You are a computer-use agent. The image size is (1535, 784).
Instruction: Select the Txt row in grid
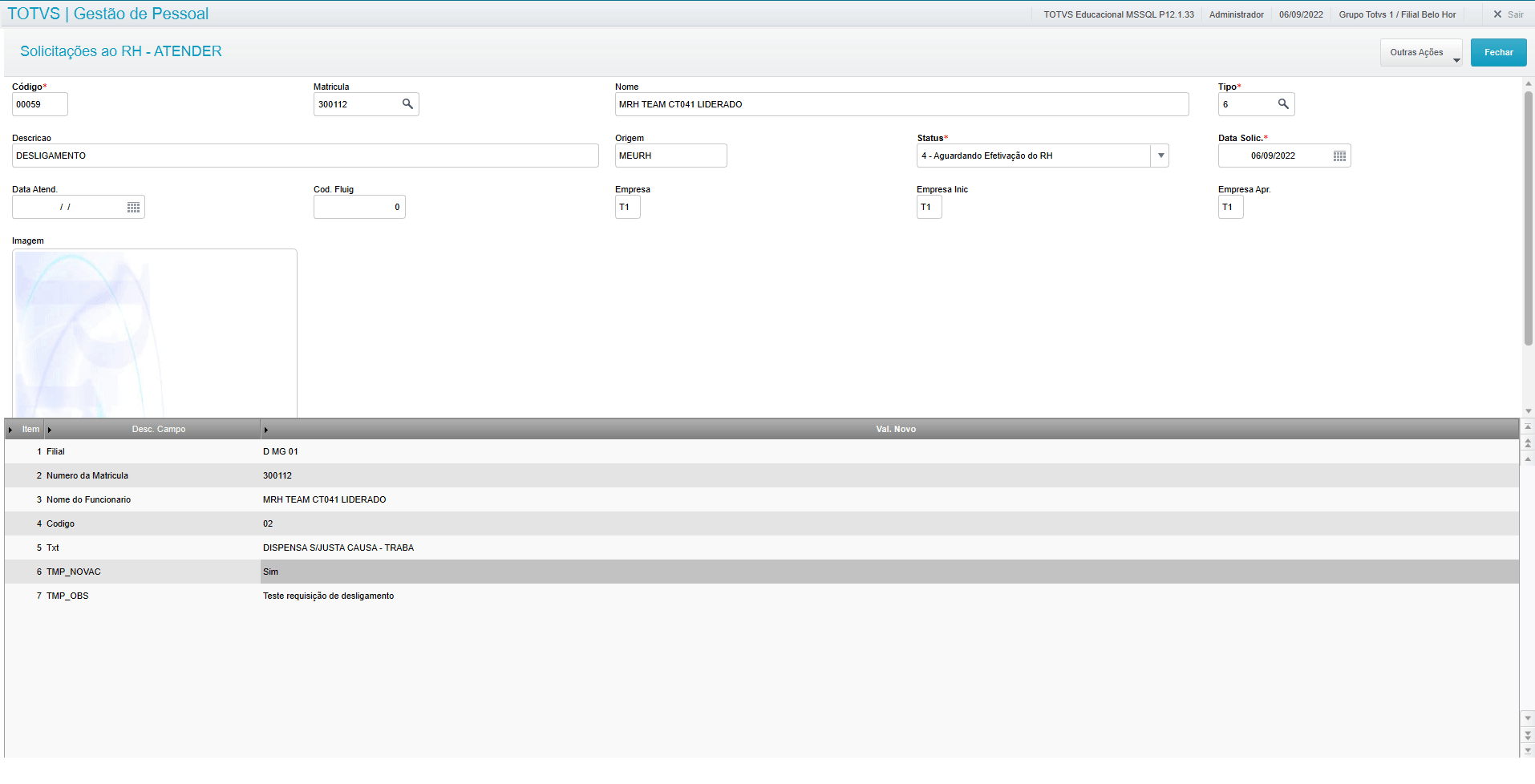(761, 548)
